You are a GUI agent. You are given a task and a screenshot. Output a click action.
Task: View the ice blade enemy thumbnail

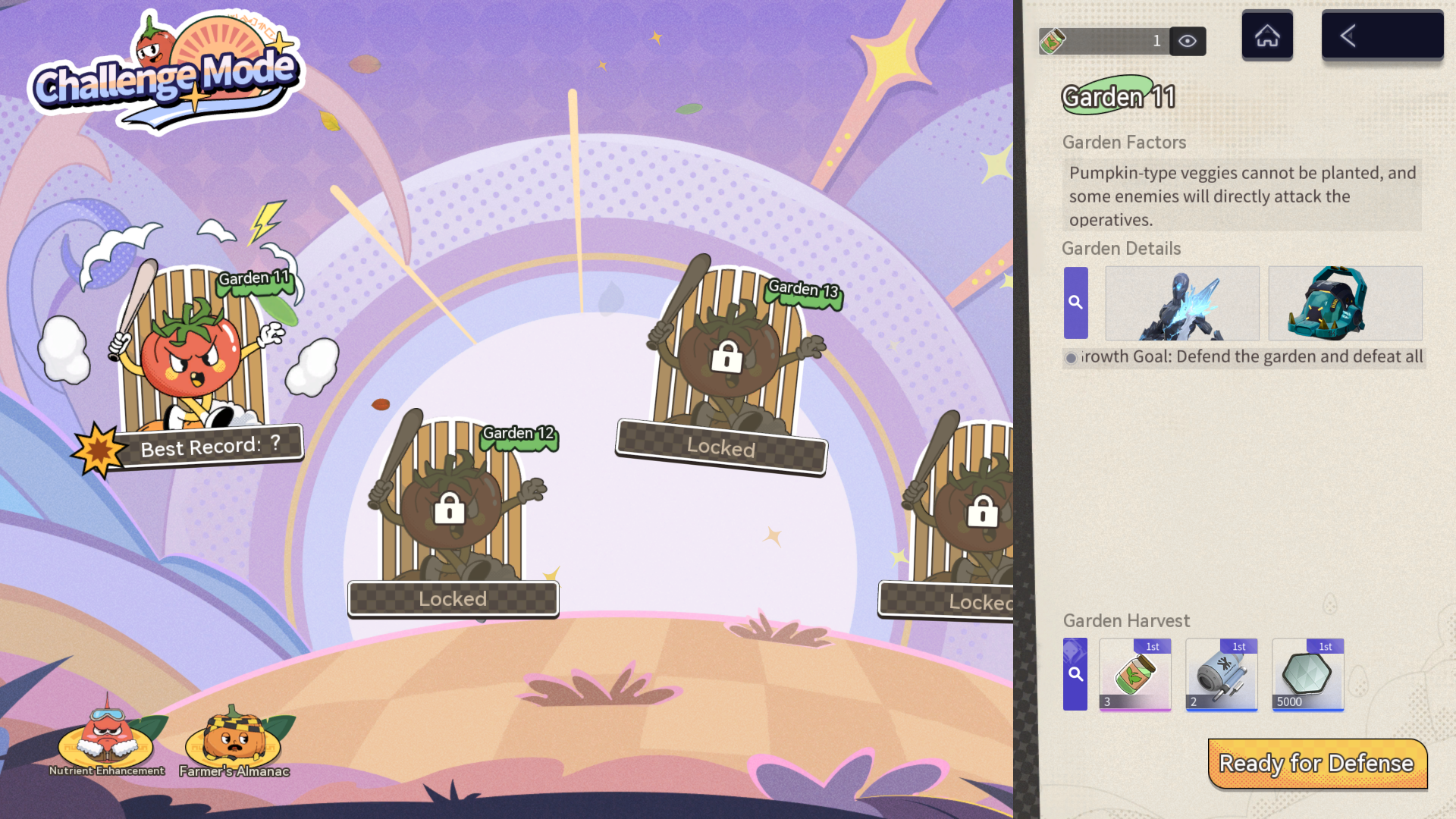coord(1181,303)
